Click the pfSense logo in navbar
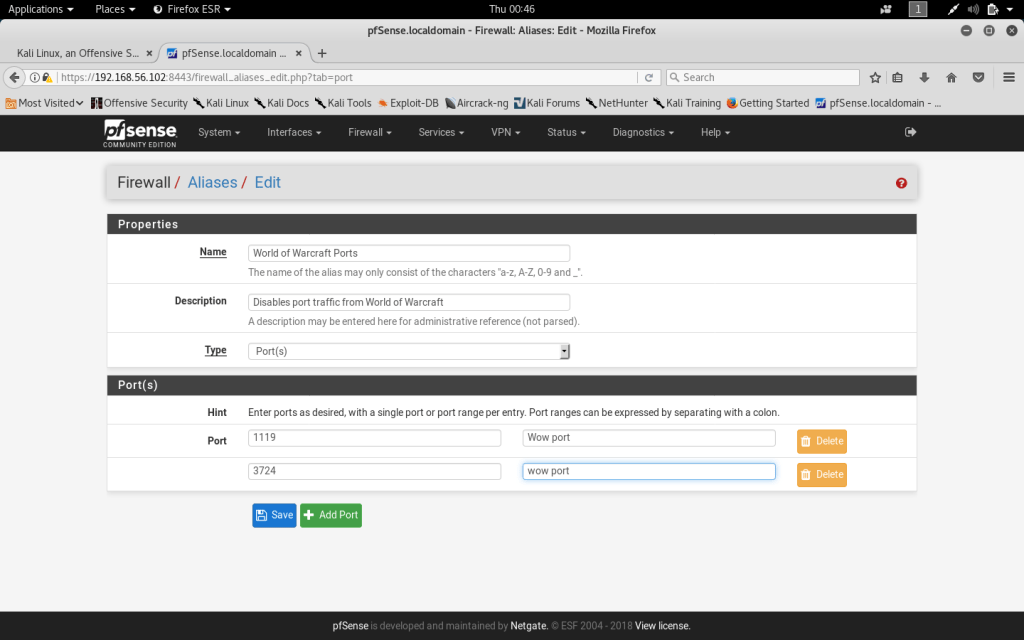Viewport: 1024px width, 640px height. [140, 132]
